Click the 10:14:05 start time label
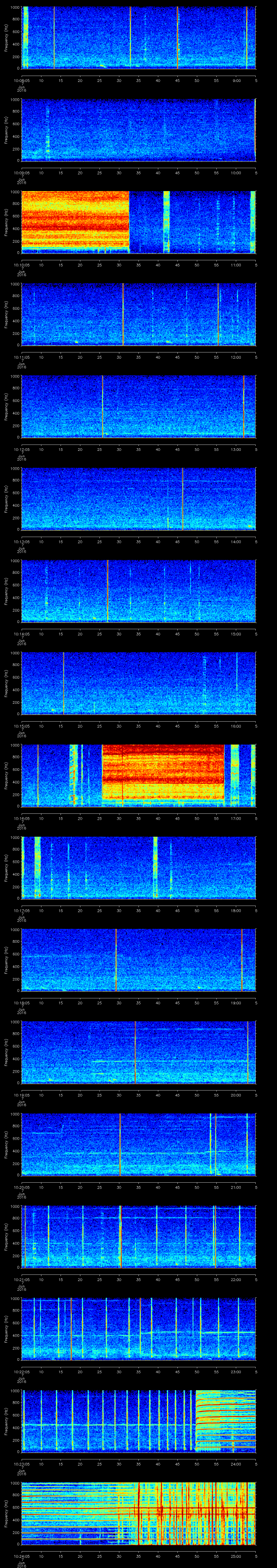Viewport: 277px width, 1568px height. click(22, 634)
